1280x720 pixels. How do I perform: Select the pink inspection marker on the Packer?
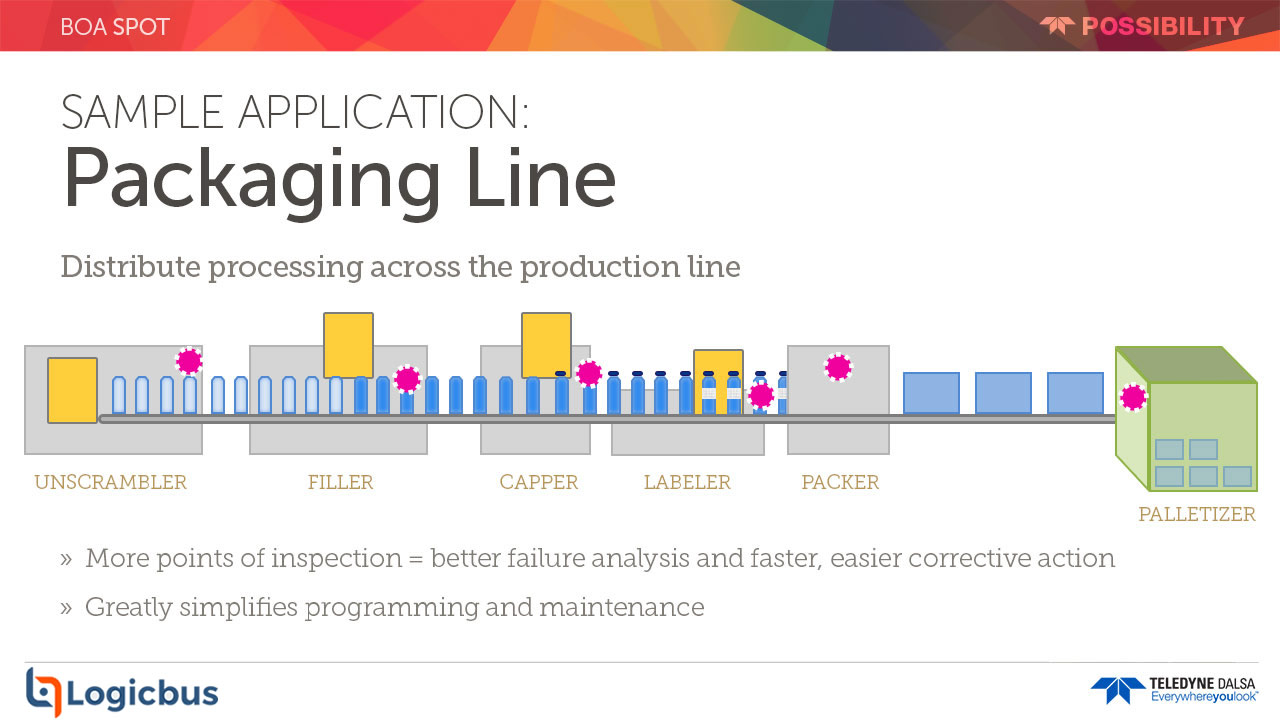click(838, 367)
